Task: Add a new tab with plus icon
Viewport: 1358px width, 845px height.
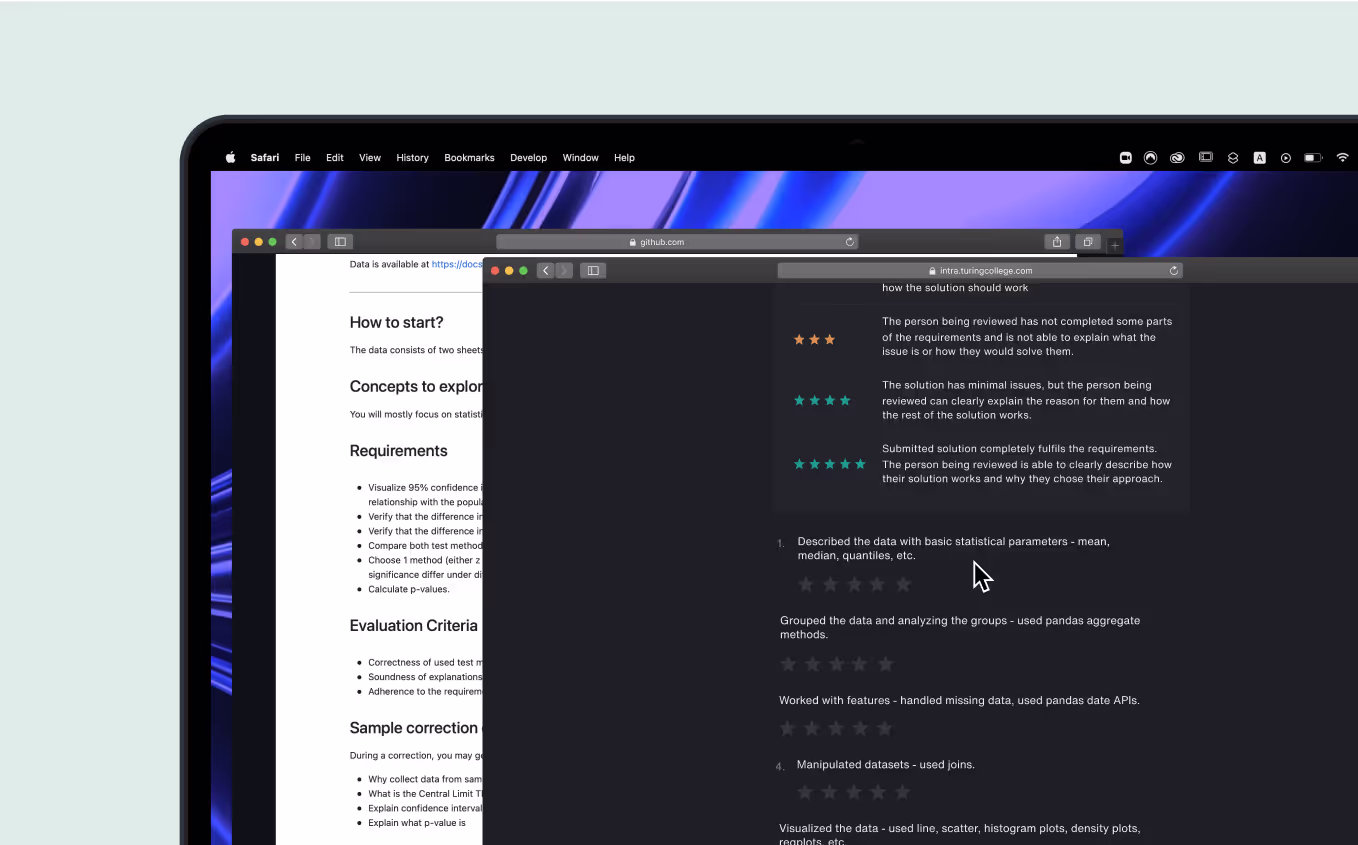Action: point(1115,245)
